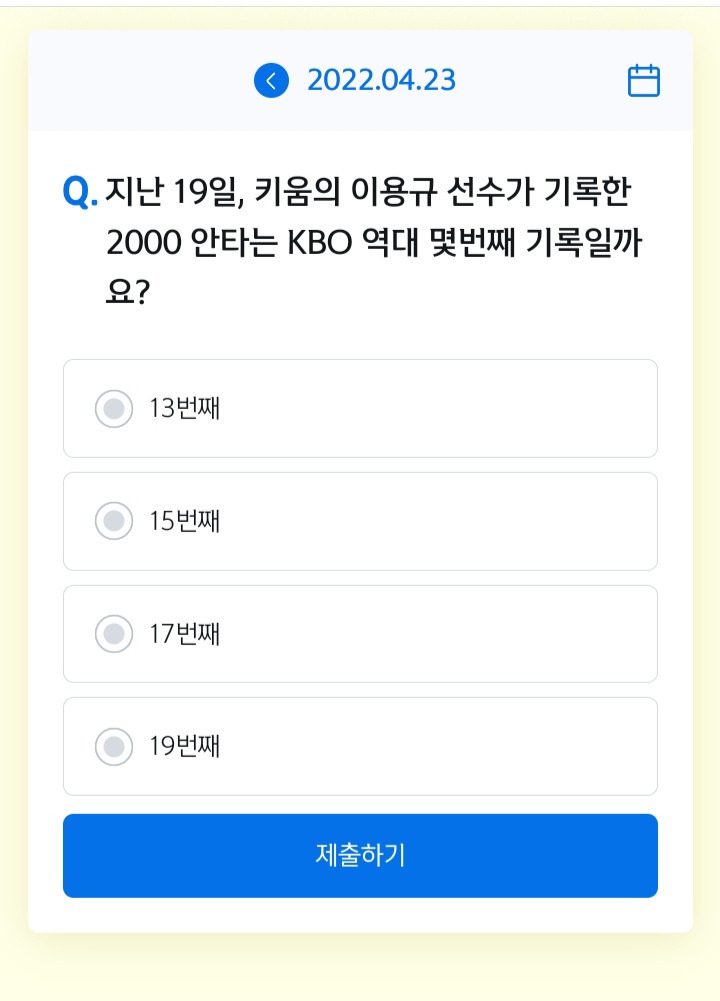Click the question line mentioning KBO 역대
Image resolution: width=720 pixels, height=1001 pixels.
(374, 243)
